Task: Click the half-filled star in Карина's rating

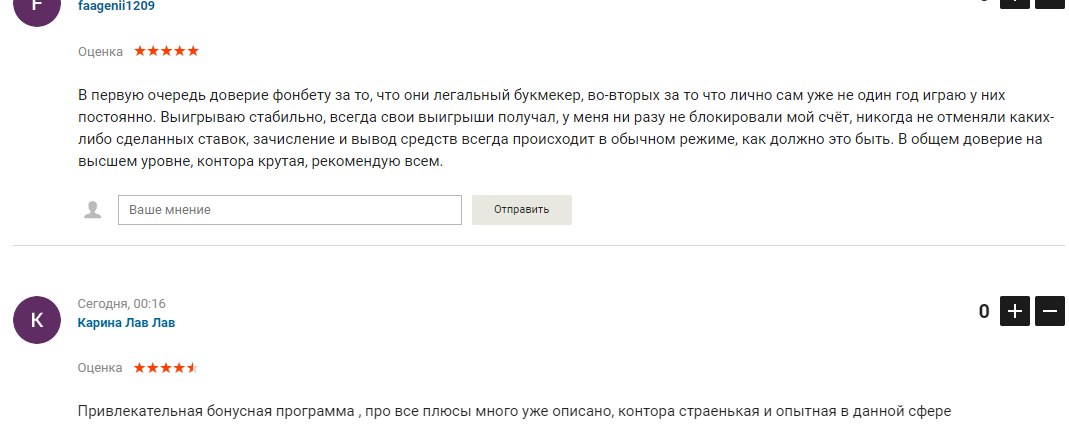Action: (192, 368)
